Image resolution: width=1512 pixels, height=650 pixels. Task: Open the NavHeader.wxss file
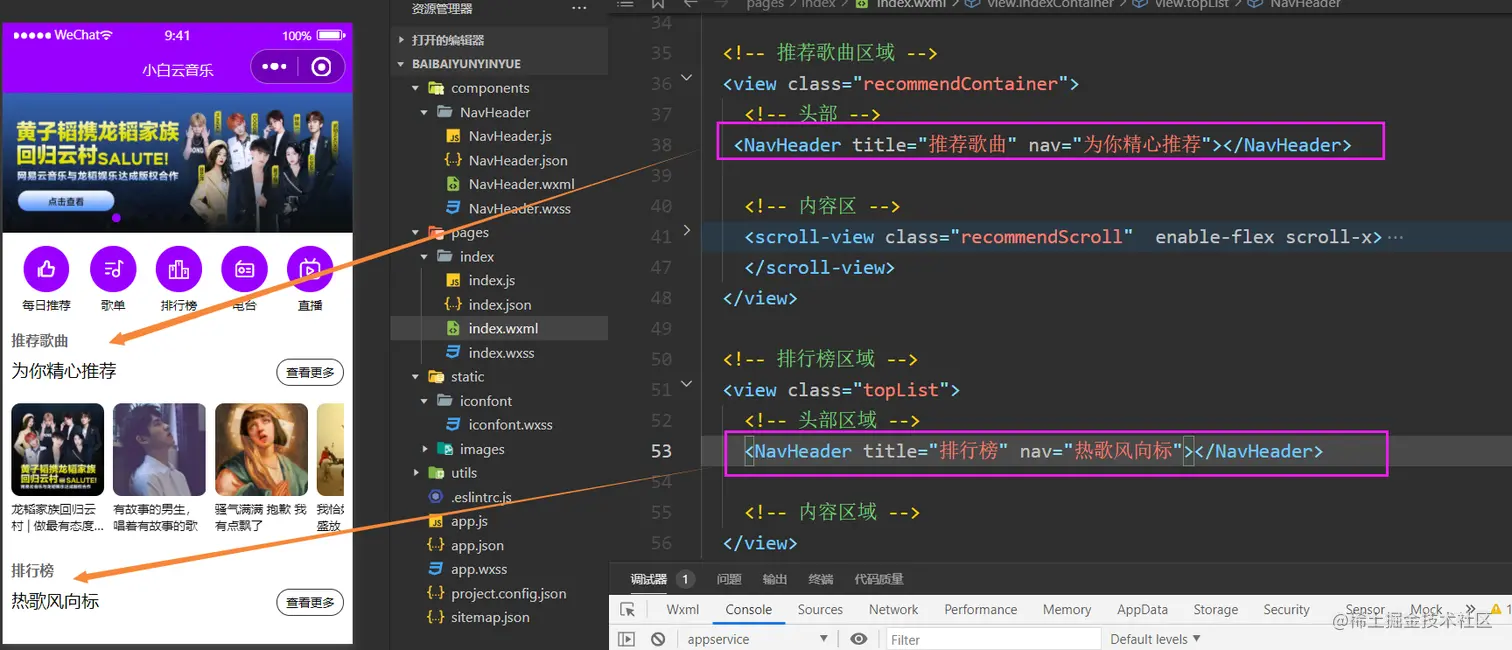pos(499,208)
